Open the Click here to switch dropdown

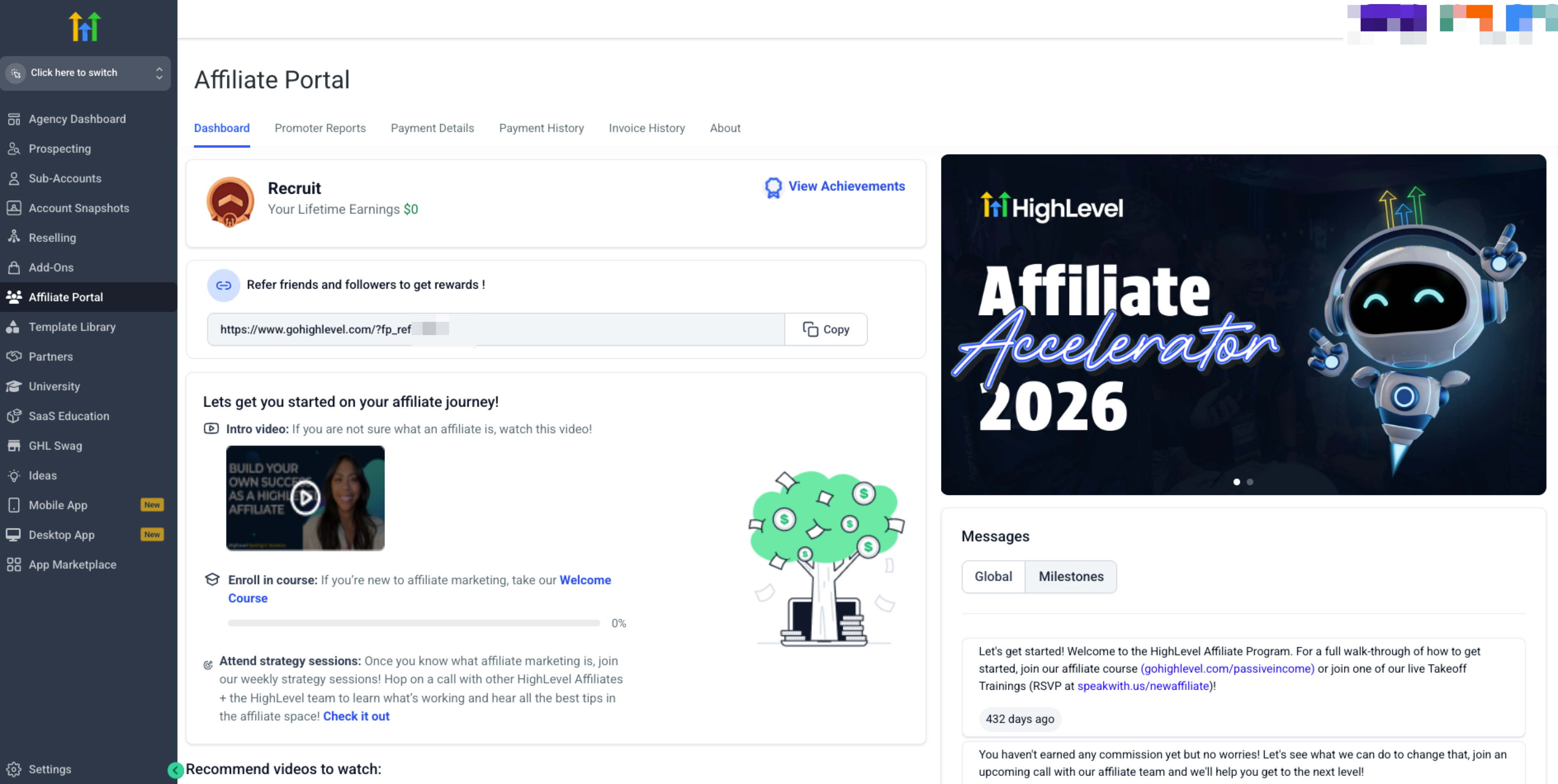85,73
